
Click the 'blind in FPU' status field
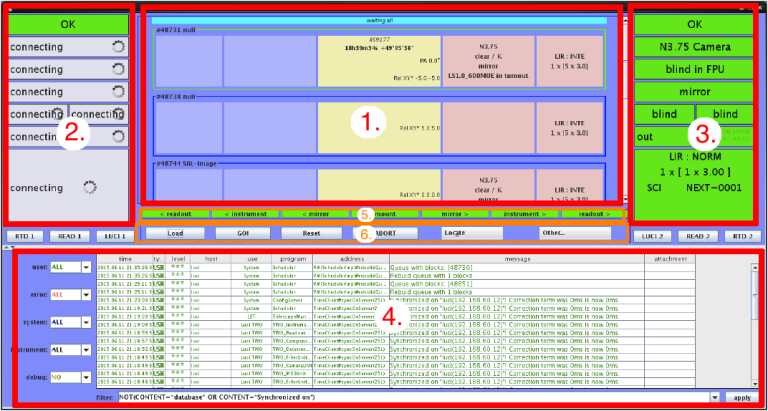click(x=694, y=70)
